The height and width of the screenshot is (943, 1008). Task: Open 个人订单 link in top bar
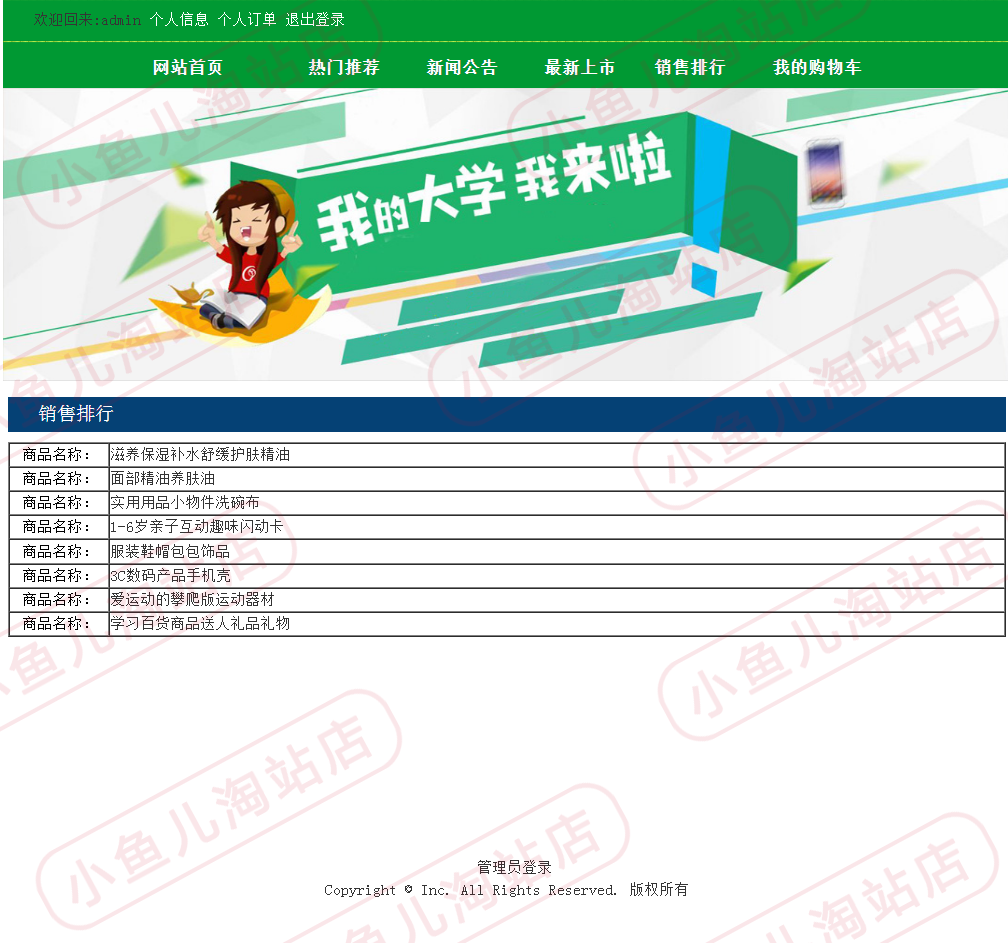[x=247, y=20]
